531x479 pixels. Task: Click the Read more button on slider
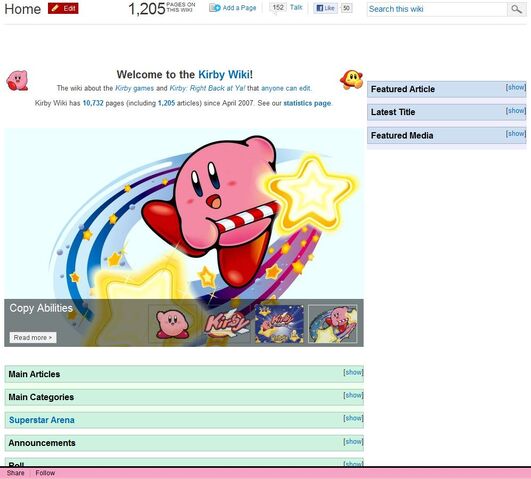33,337
